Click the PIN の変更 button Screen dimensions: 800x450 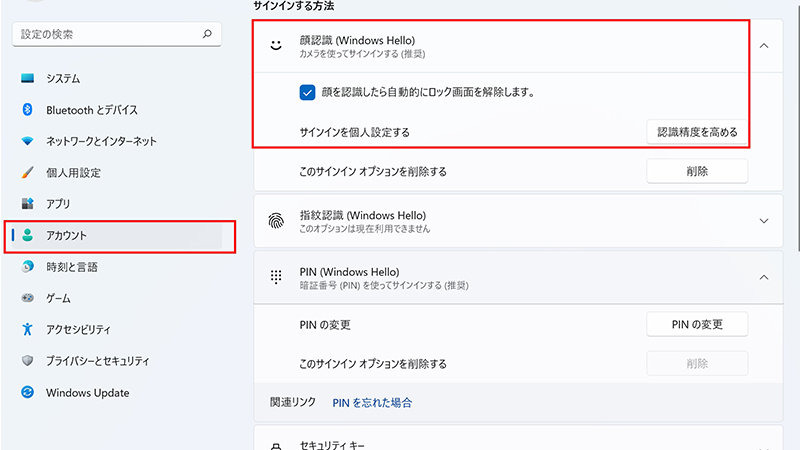click(697, 324)
